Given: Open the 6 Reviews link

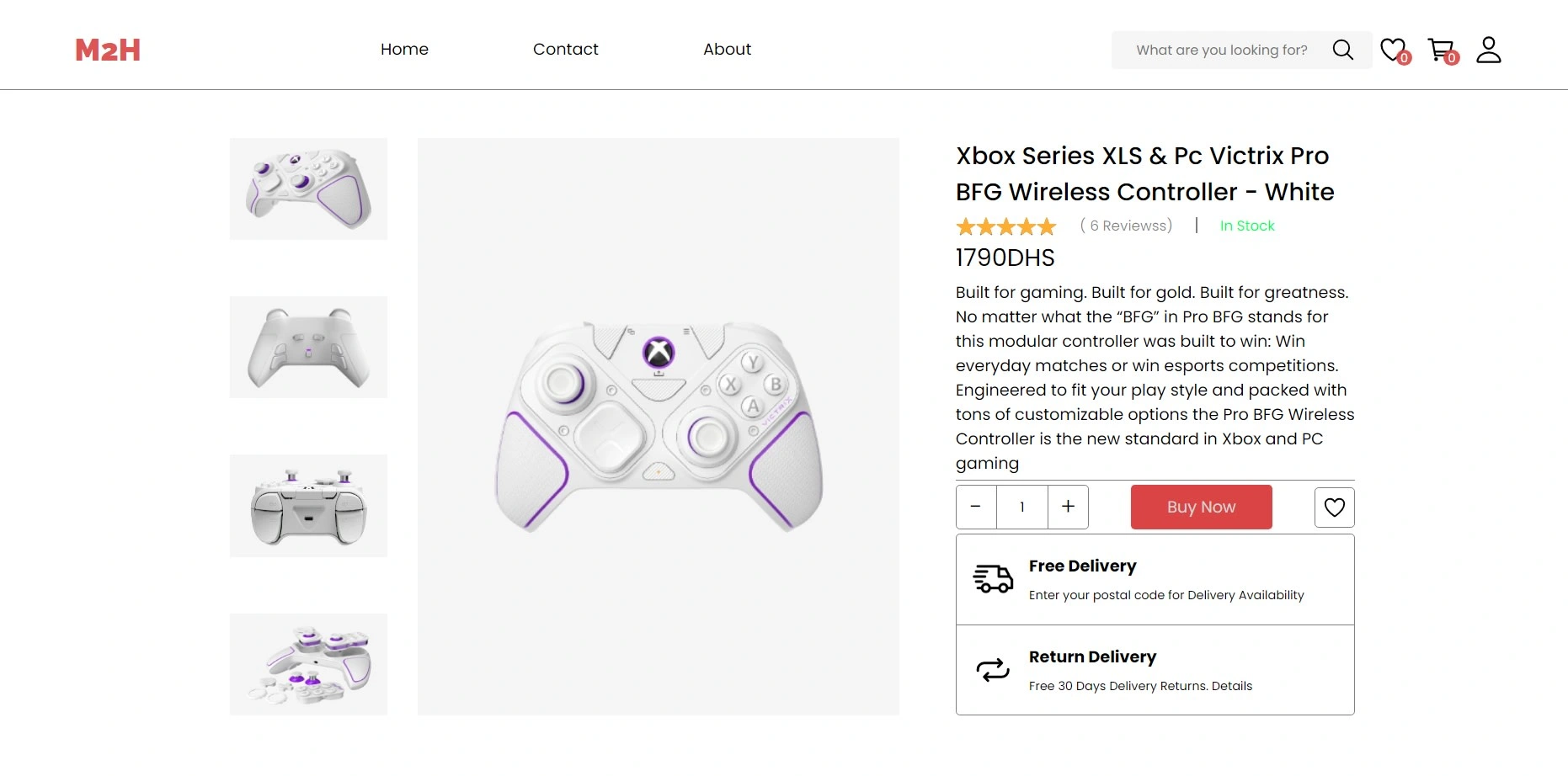Looking at the screenshot, I should click(x=1126, y=226).
